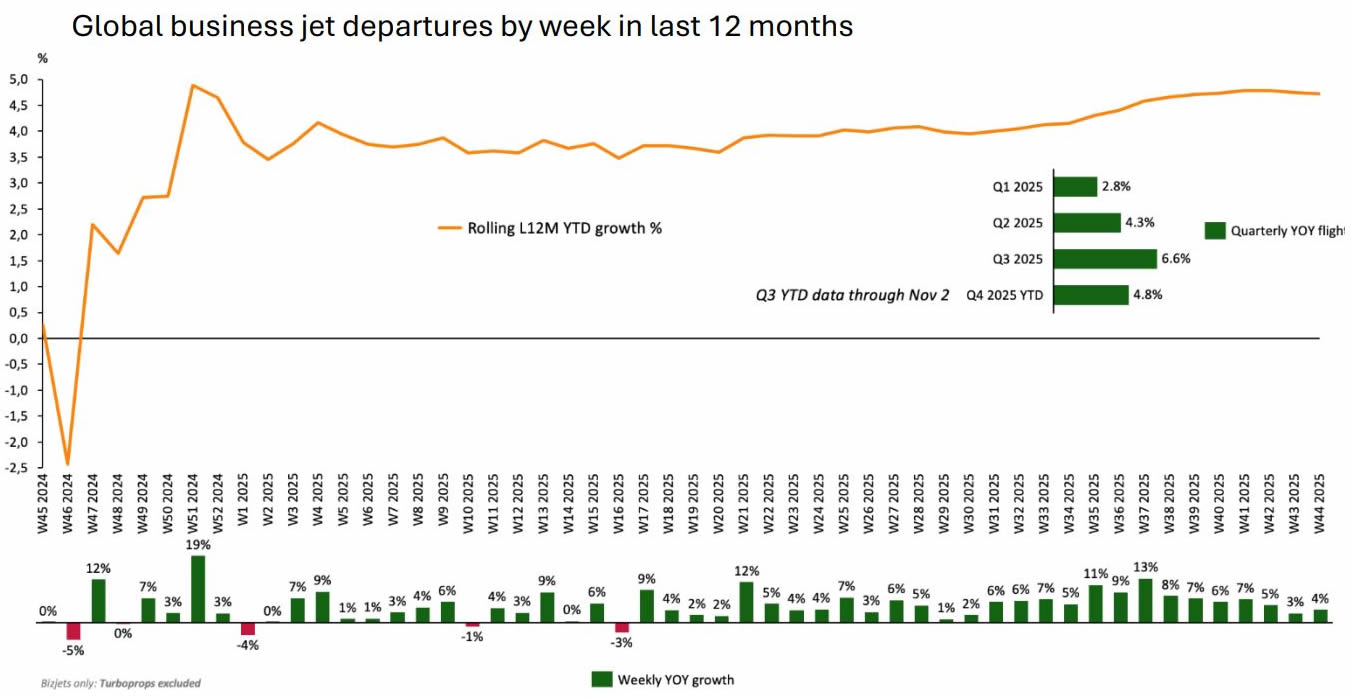The width and height of the screenshot is (1352, 697).
Task: Click the green Weekly YOY growth legend swatch
Action: pyautogui.click(x=601, y=679)
